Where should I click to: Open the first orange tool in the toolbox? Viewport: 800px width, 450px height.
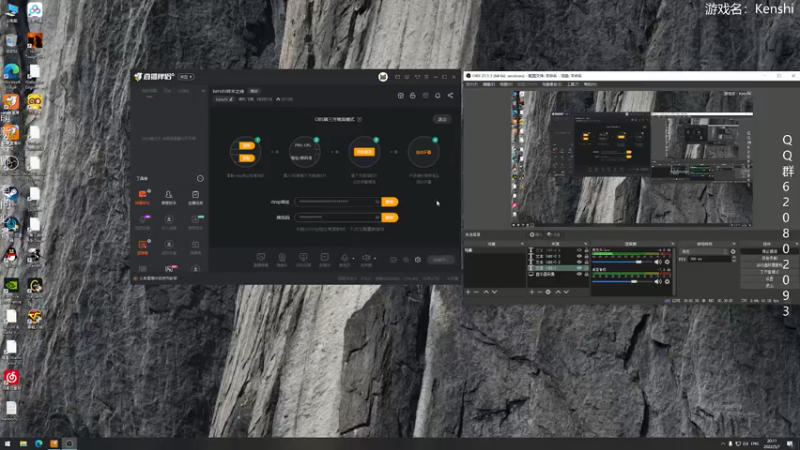pyautogui.click(x=142, y=194)
